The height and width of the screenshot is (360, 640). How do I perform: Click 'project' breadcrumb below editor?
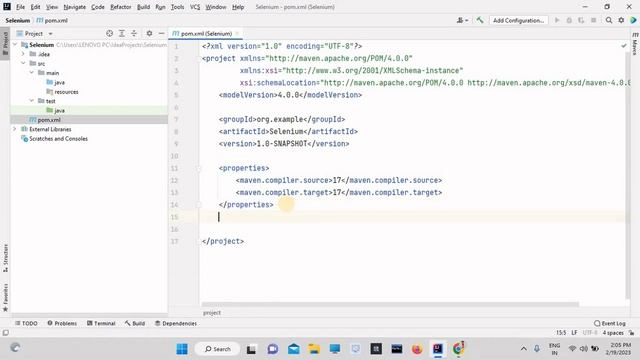(212, 313)
